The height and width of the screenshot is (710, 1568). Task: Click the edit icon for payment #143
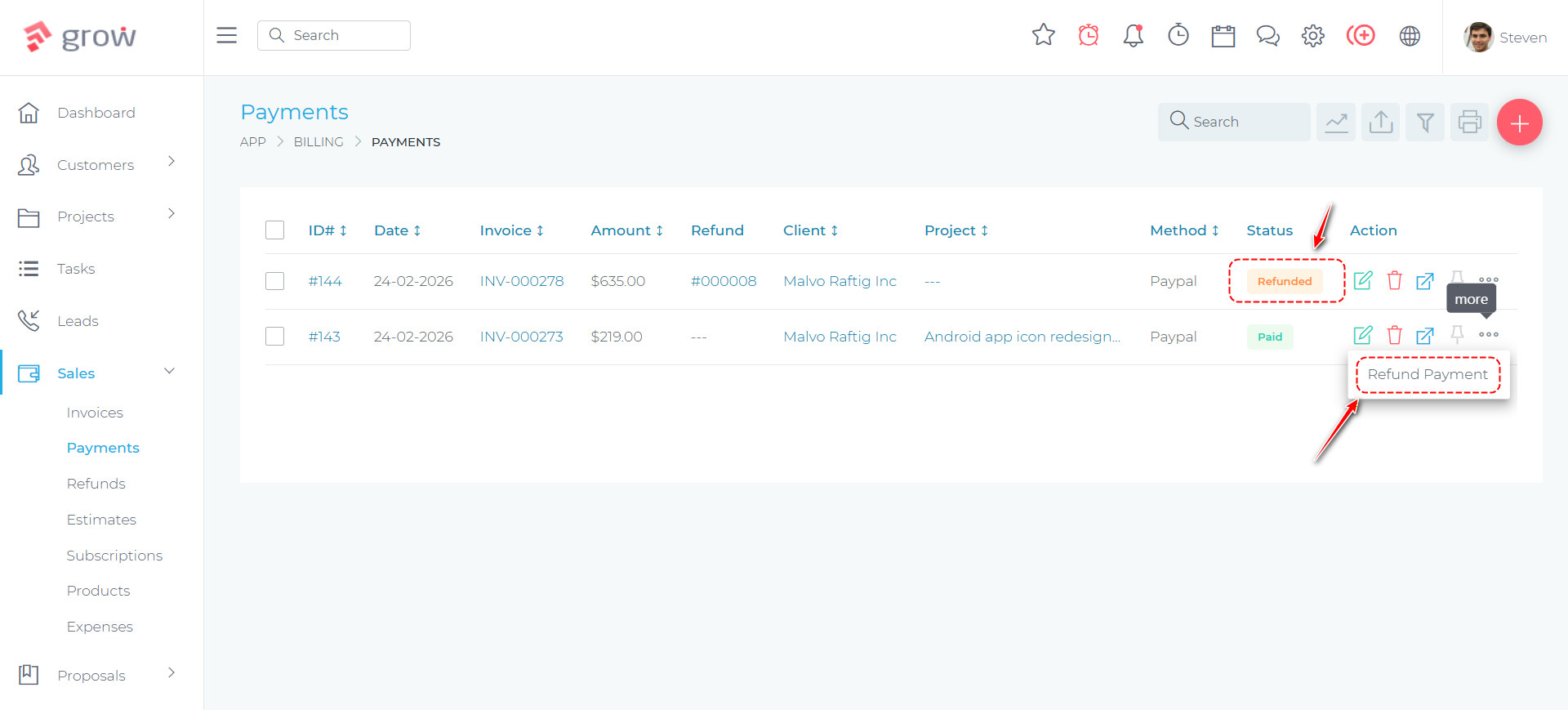(x=1362, y=335)
